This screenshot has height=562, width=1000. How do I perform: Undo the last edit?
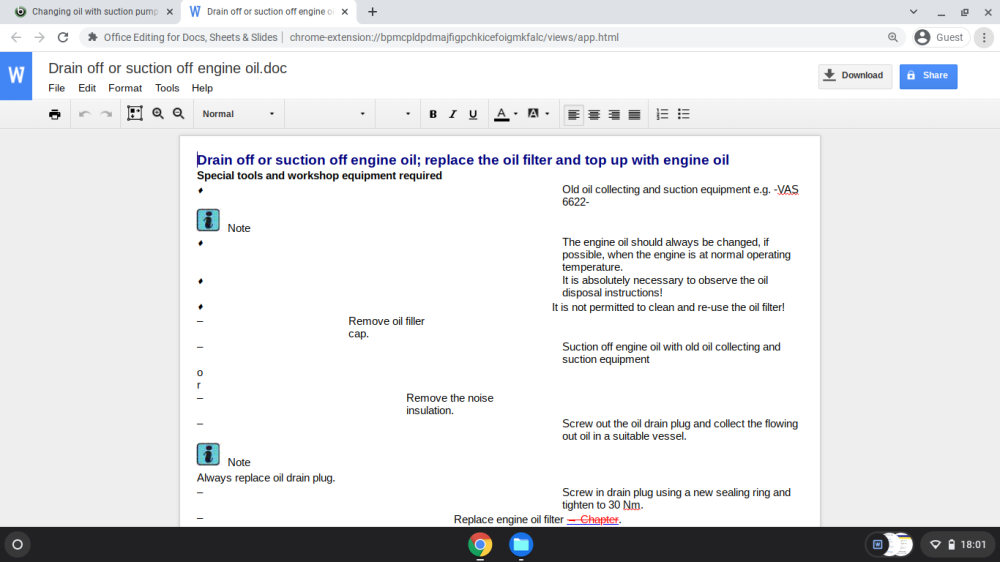point(84,114)
